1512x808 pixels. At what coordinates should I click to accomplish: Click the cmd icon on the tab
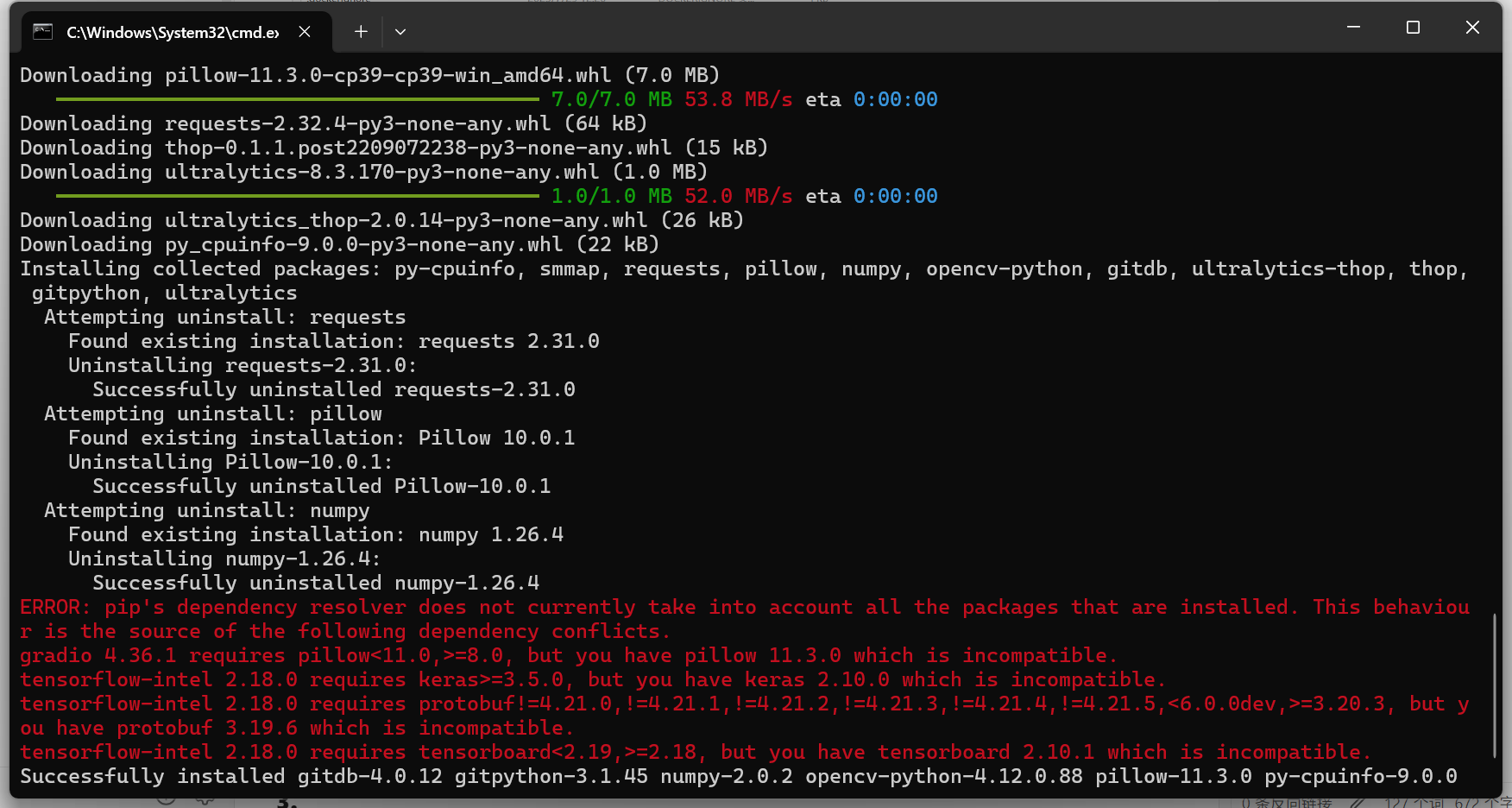[x=43, y=32]
